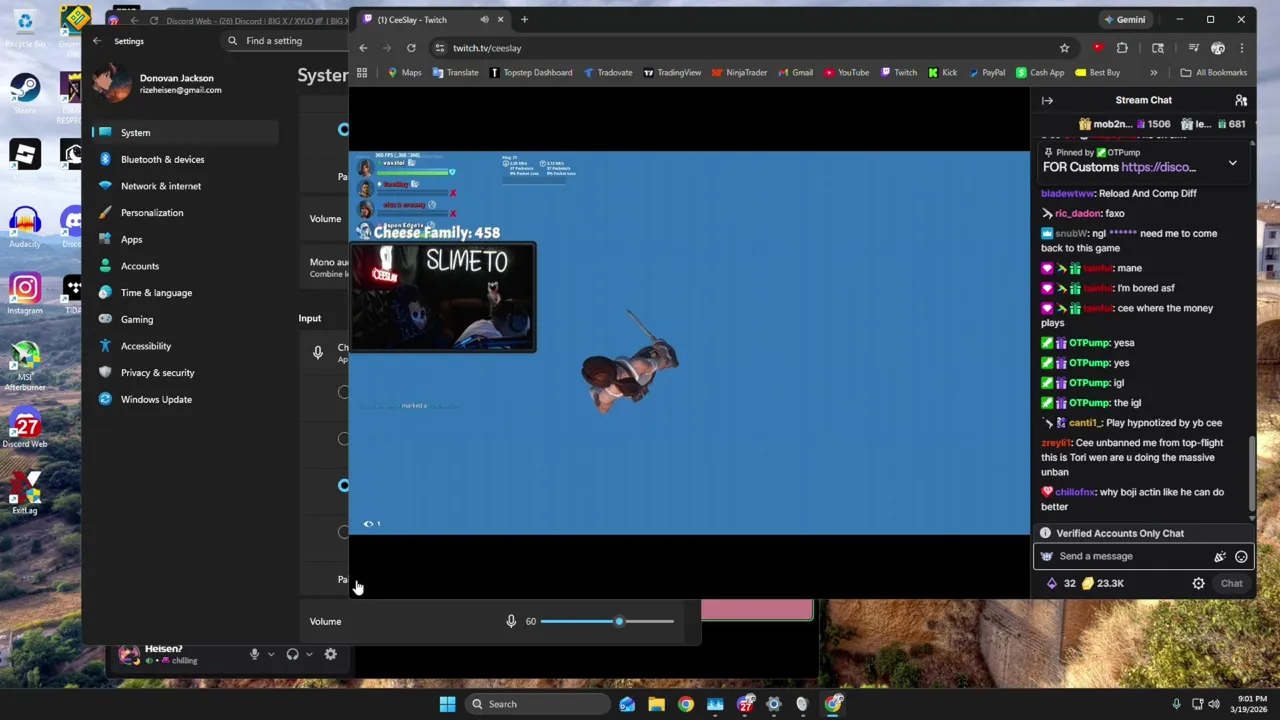Open the Instagram desktop shortcut

[x=25, y=295]
